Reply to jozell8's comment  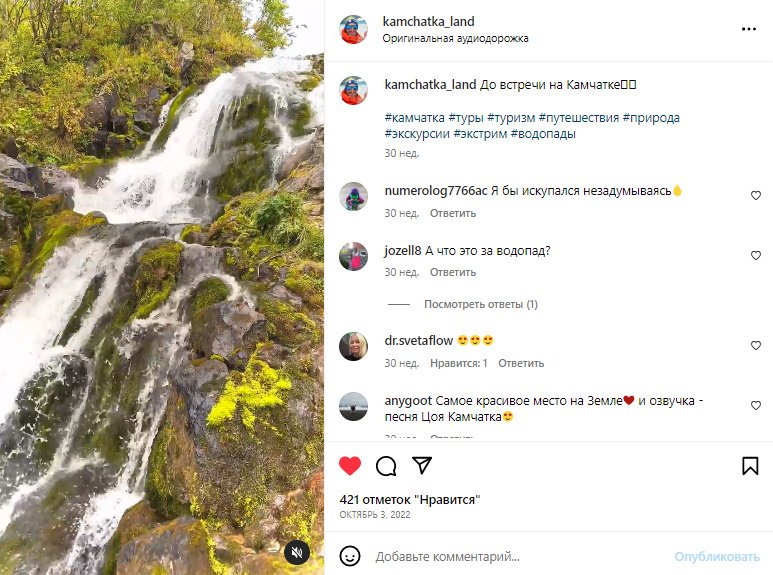[x=453, y=273]
